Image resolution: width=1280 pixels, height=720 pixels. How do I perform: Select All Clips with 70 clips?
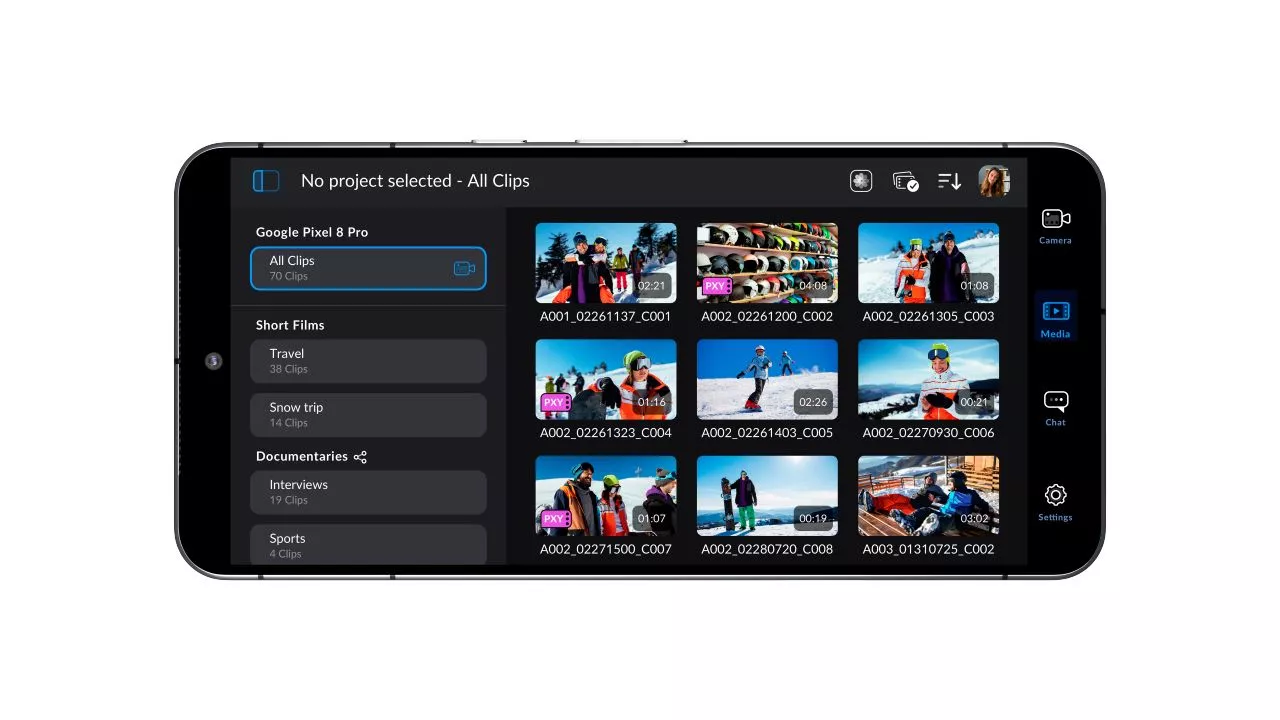[368, 268]
